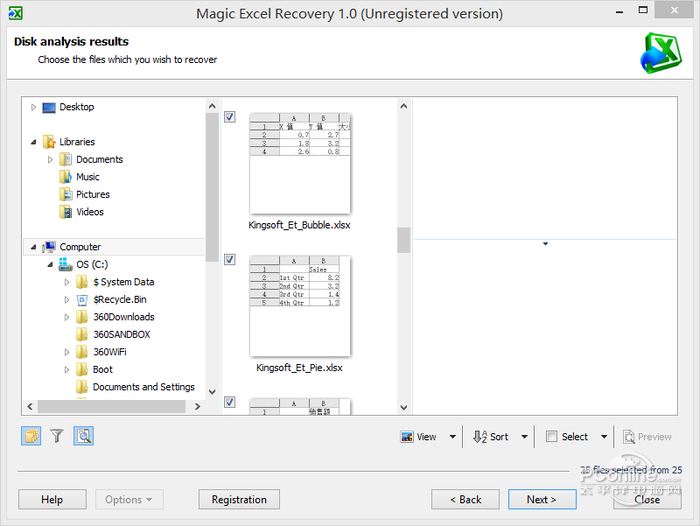Click the 360Downloads folder icon
This screenshot has width=700, height=526.
tap(82, 317)
